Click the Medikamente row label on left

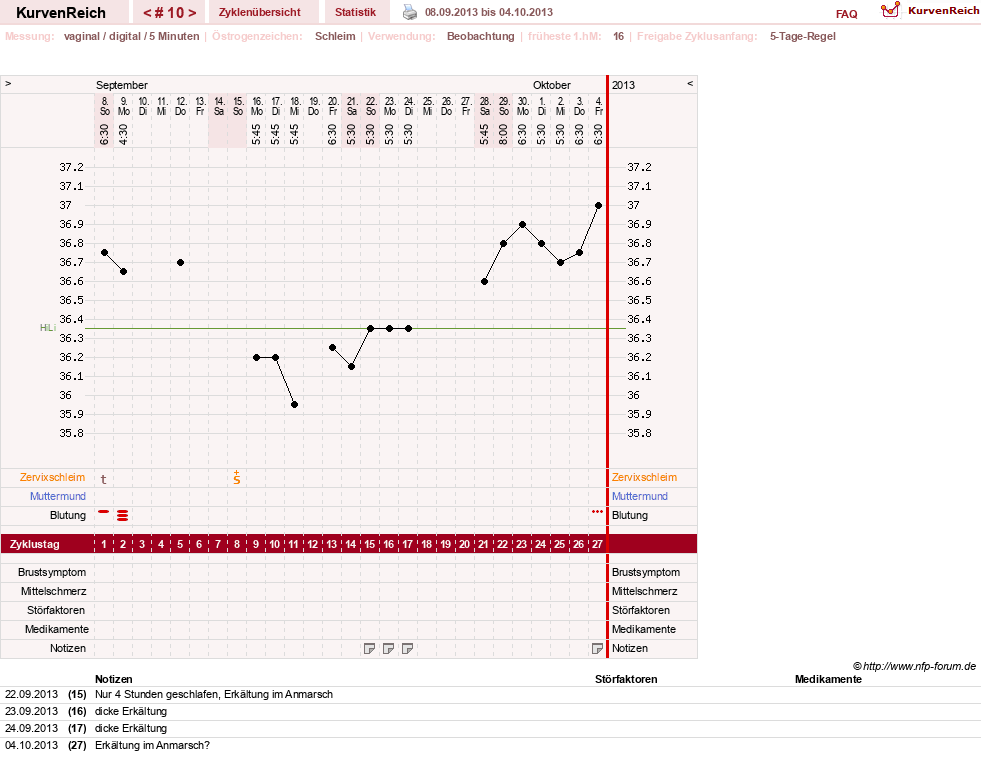point(57,629)
